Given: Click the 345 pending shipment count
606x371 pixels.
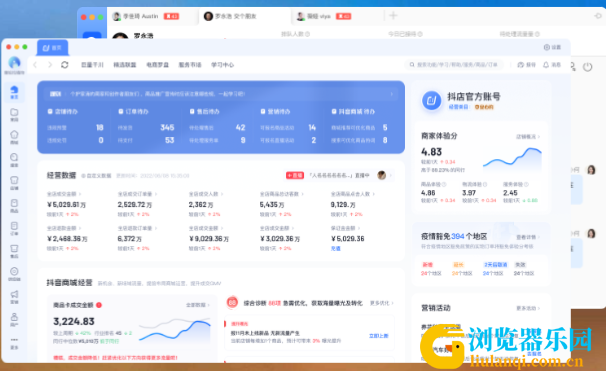Looking at the screenshot, I should click(167, 128).
